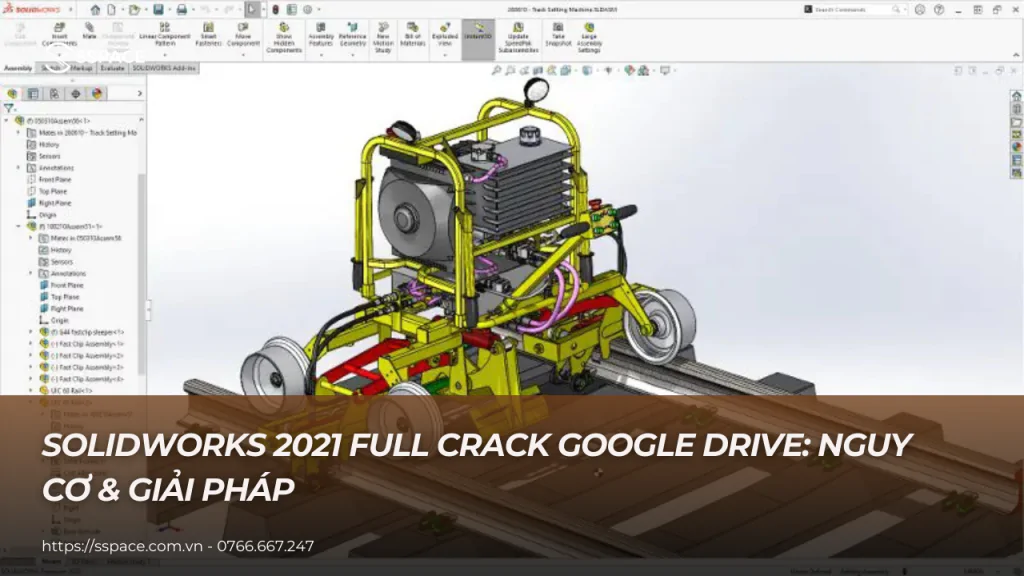The width and height of the screenshot is (1024, 576).
Task: Open dropdown under Reference Geometry
Action: point(353,54)
